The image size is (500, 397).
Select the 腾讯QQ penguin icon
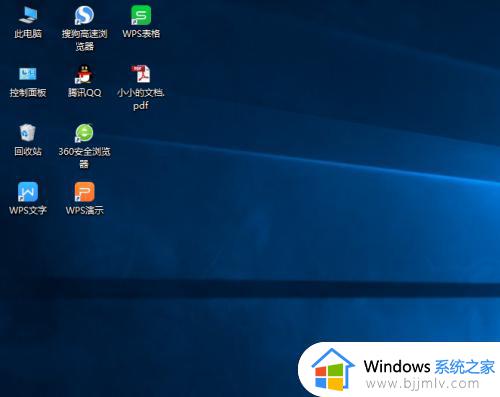[83, 74]
